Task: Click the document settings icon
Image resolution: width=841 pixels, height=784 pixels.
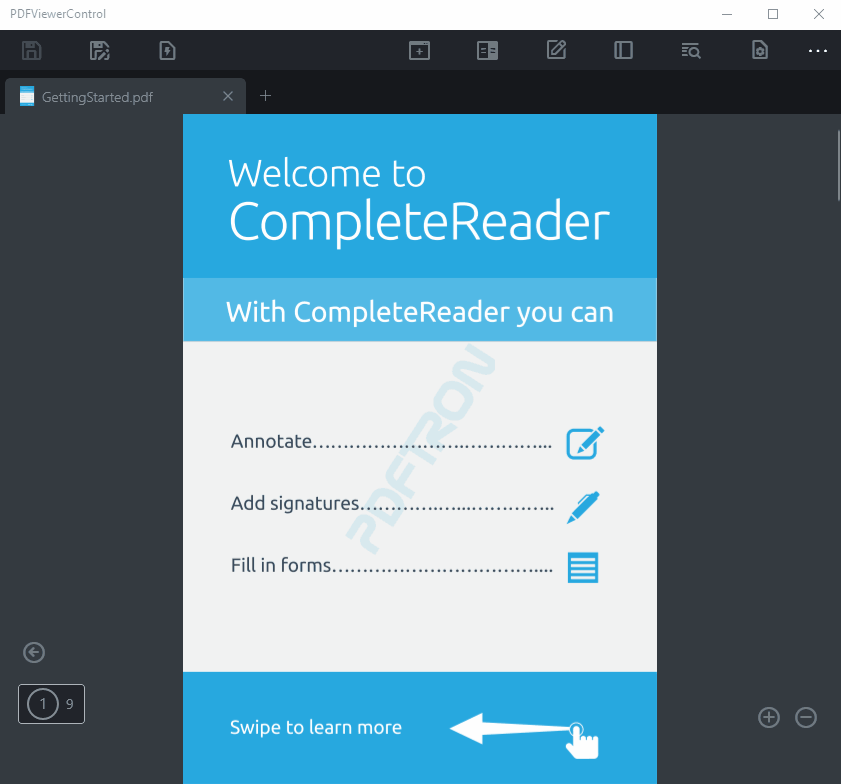Action: [760, 50]
